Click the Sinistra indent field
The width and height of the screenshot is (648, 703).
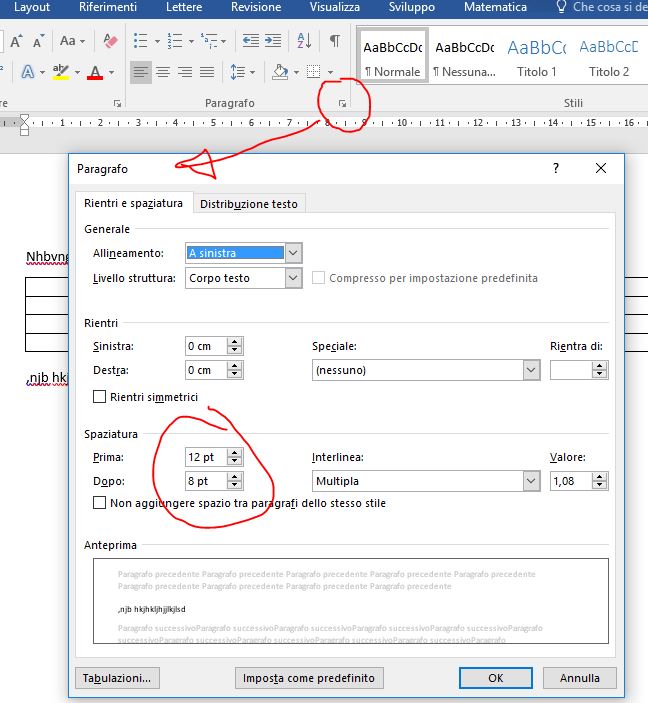tap(206, 346)
